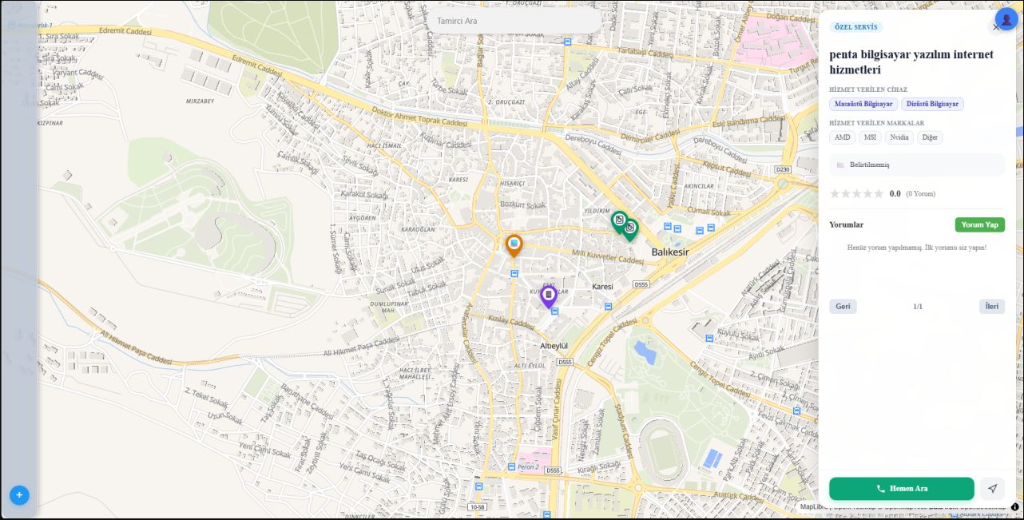1024x520 pixels.
Task: Select the Dizüstü Bilgisayar device tag
Action: 932,104
